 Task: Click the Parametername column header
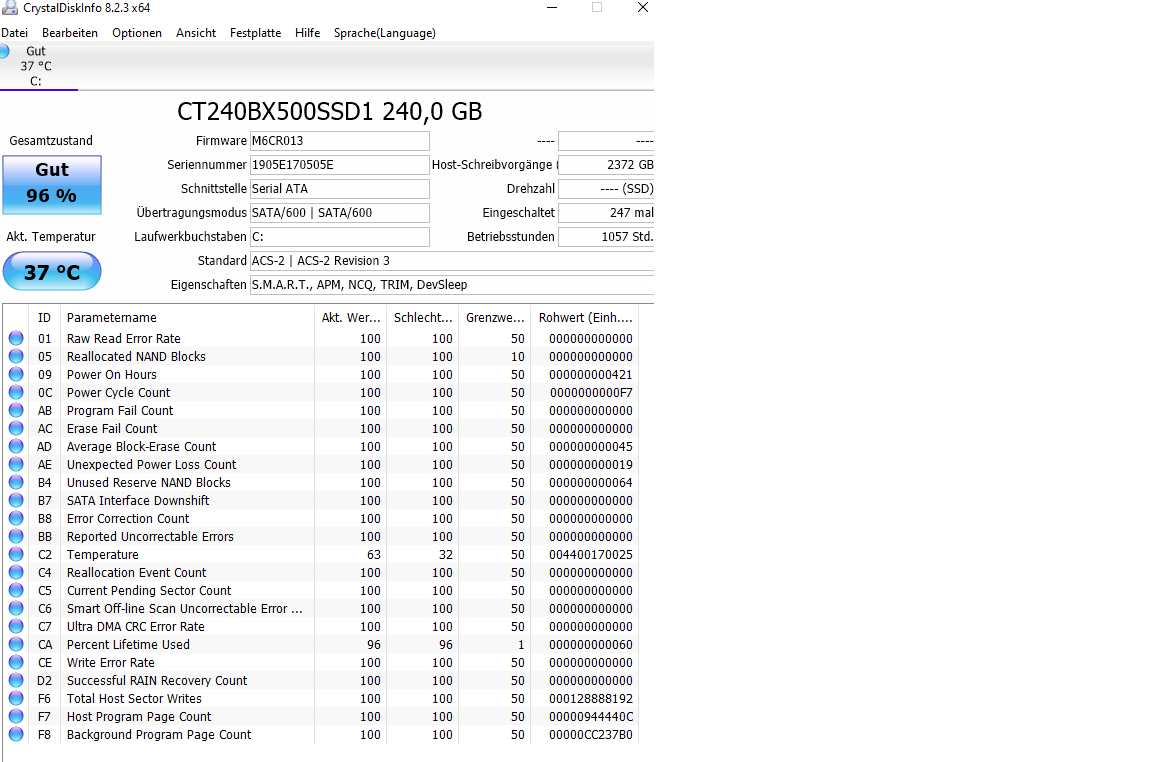(x=187, y=317)
